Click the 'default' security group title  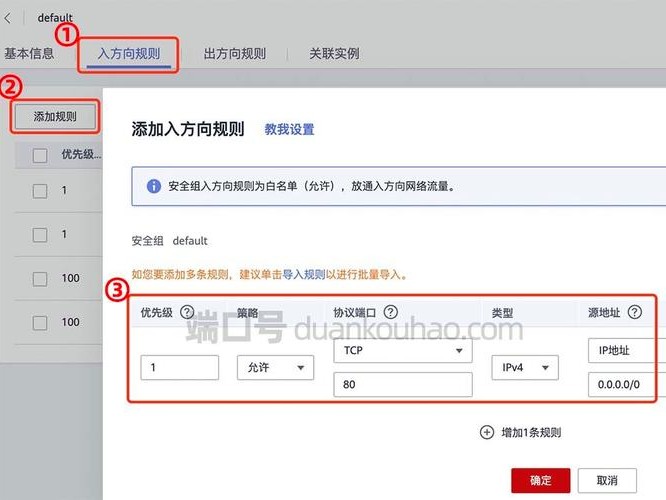click(x=55, y=18)
